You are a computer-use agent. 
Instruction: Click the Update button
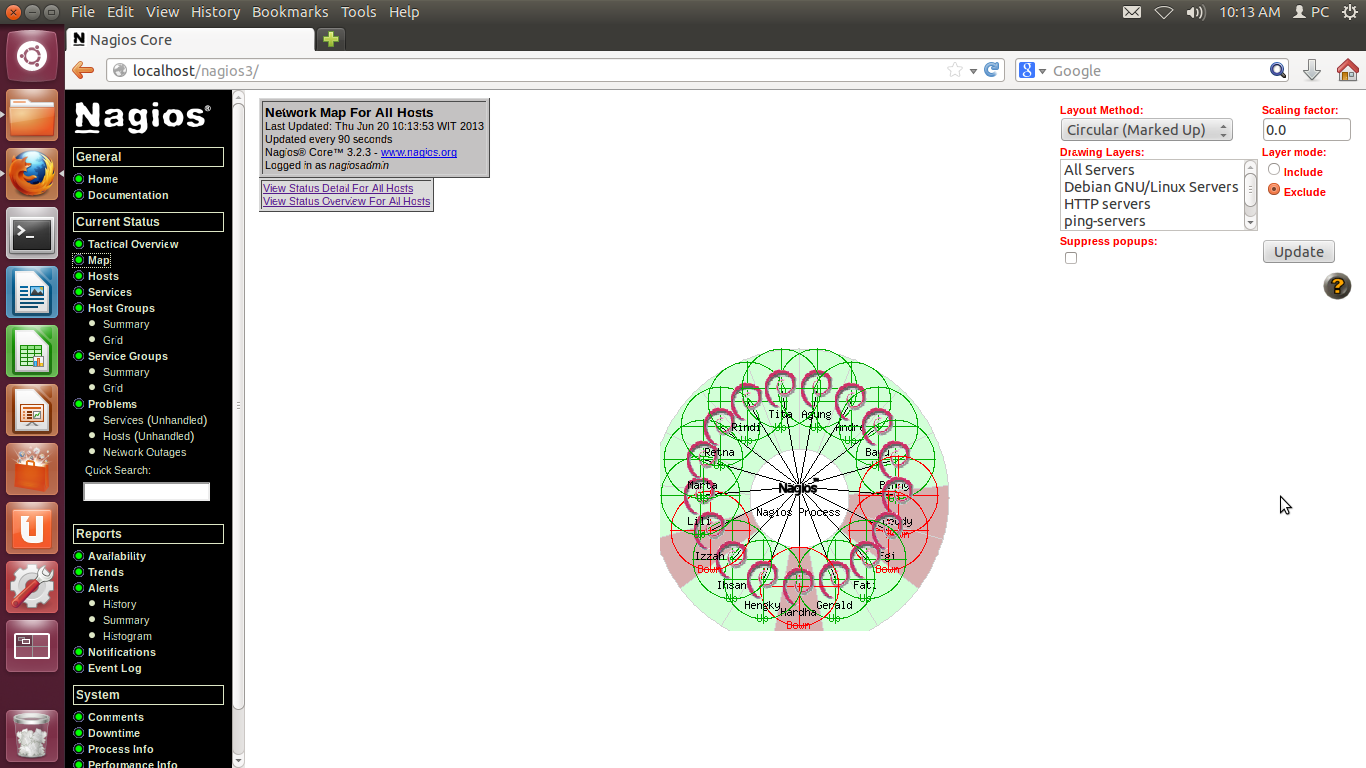[1298, 252]
